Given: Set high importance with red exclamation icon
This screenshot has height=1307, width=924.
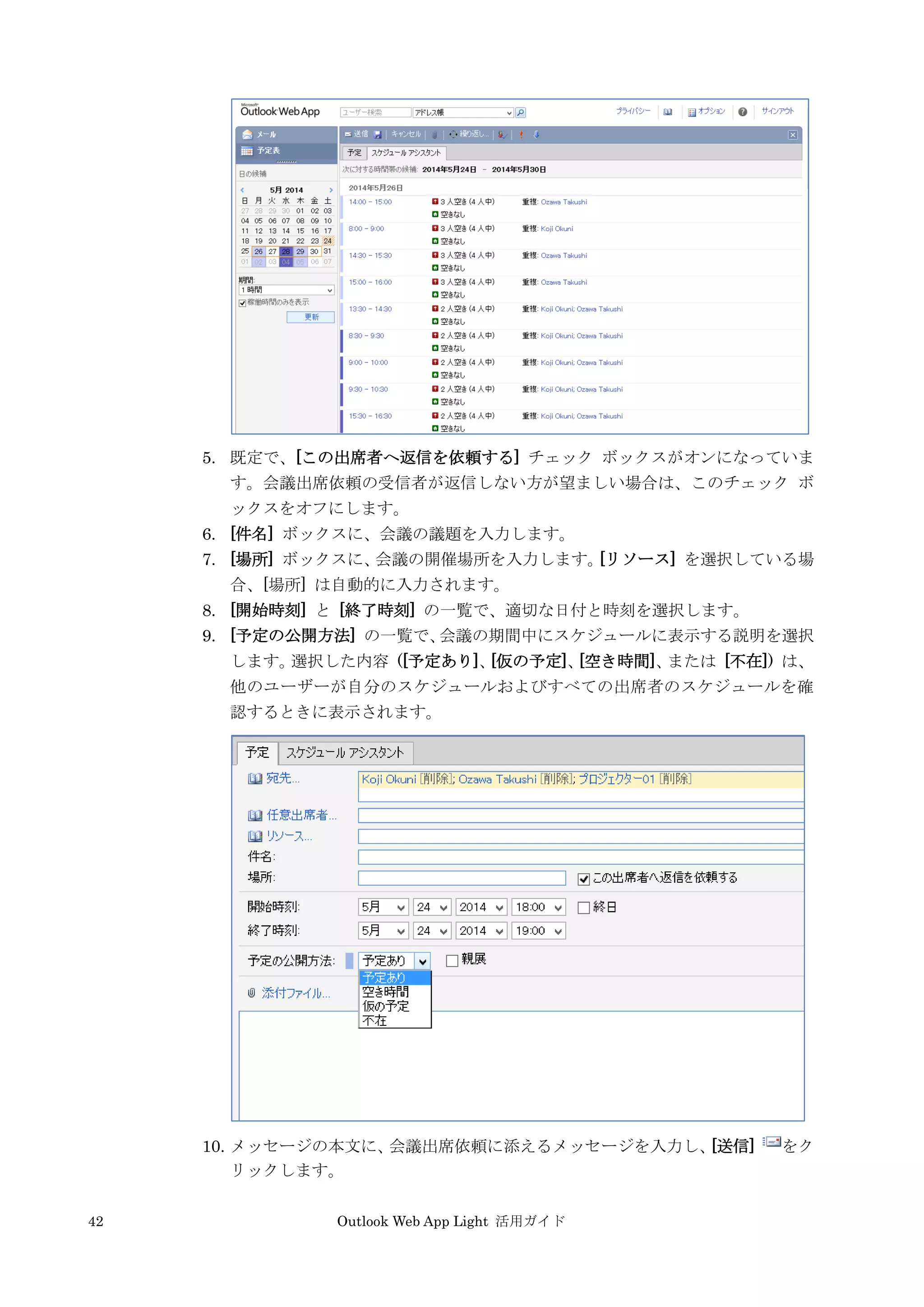Looking at the screenshot, I should click(521, 135).
